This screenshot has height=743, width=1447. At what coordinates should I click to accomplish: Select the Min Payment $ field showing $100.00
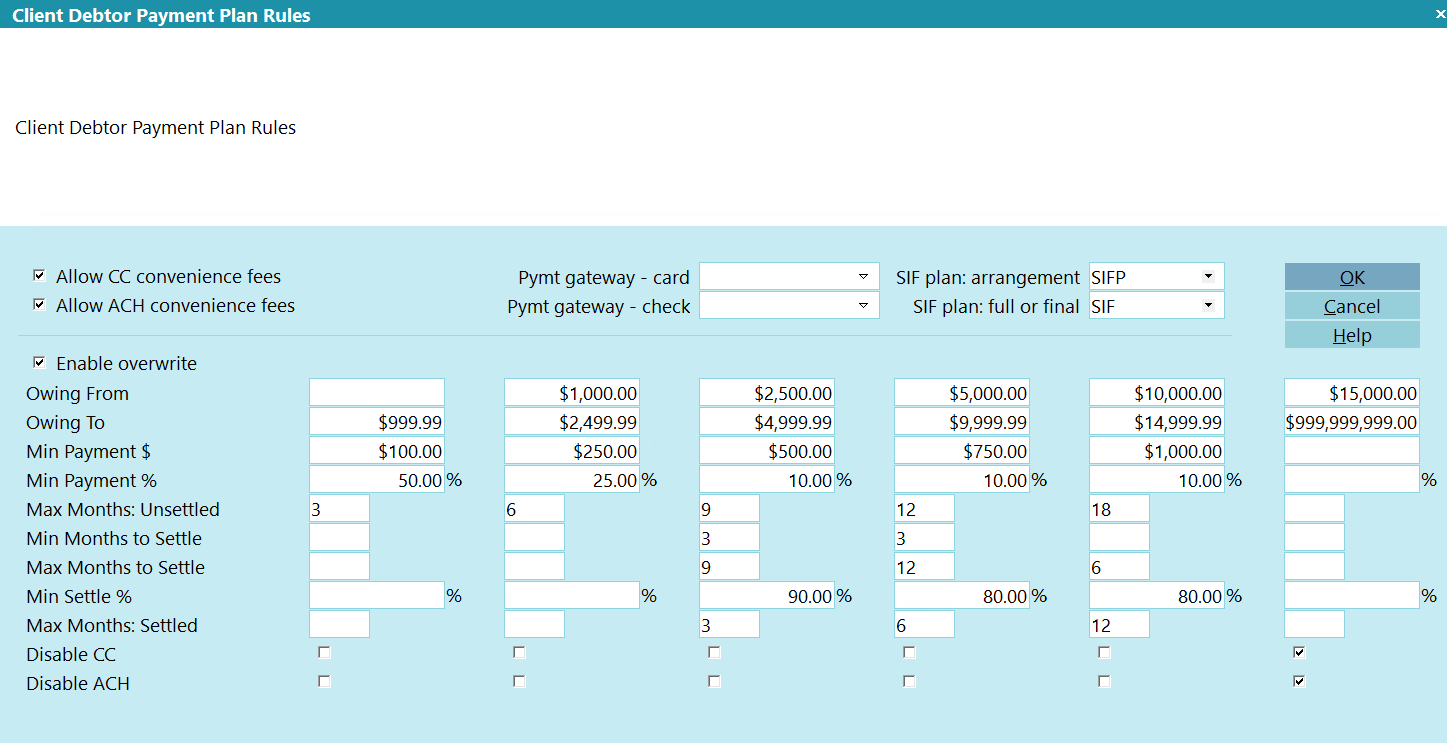[x=376, y=451]
